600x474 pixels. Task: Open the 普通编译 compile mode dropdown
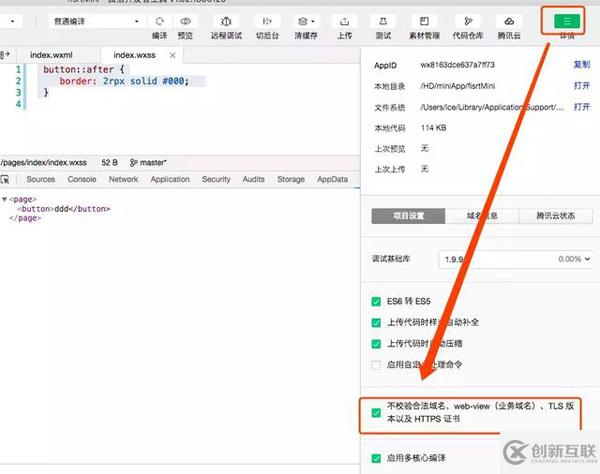click(x=96, y=21)
